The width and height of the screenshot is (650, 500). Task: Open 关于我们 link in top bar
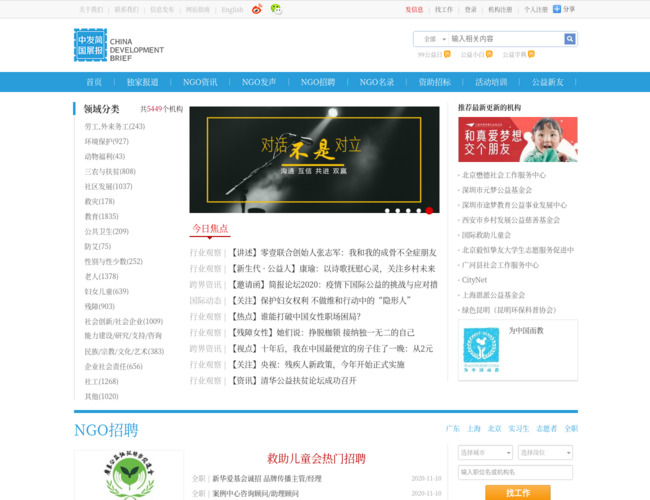click(x=91, y=10)
